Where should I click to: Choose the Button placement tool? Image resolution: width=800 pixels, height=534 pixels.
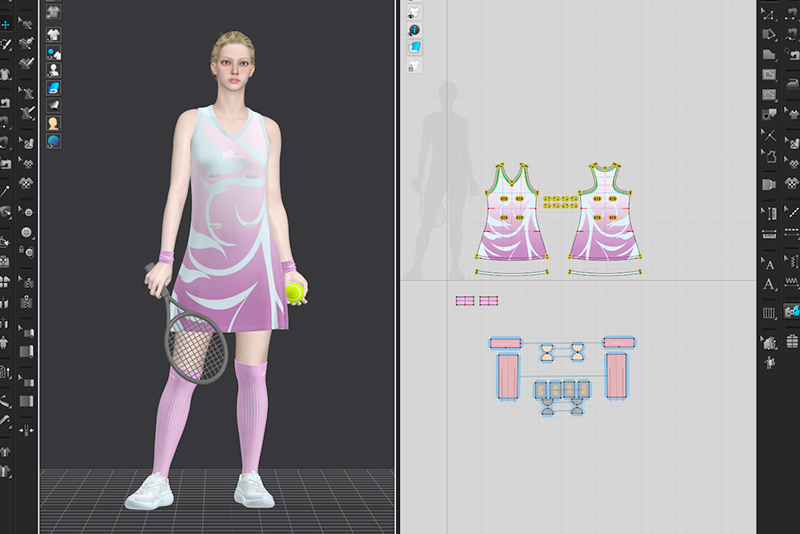tap(27, 232)
